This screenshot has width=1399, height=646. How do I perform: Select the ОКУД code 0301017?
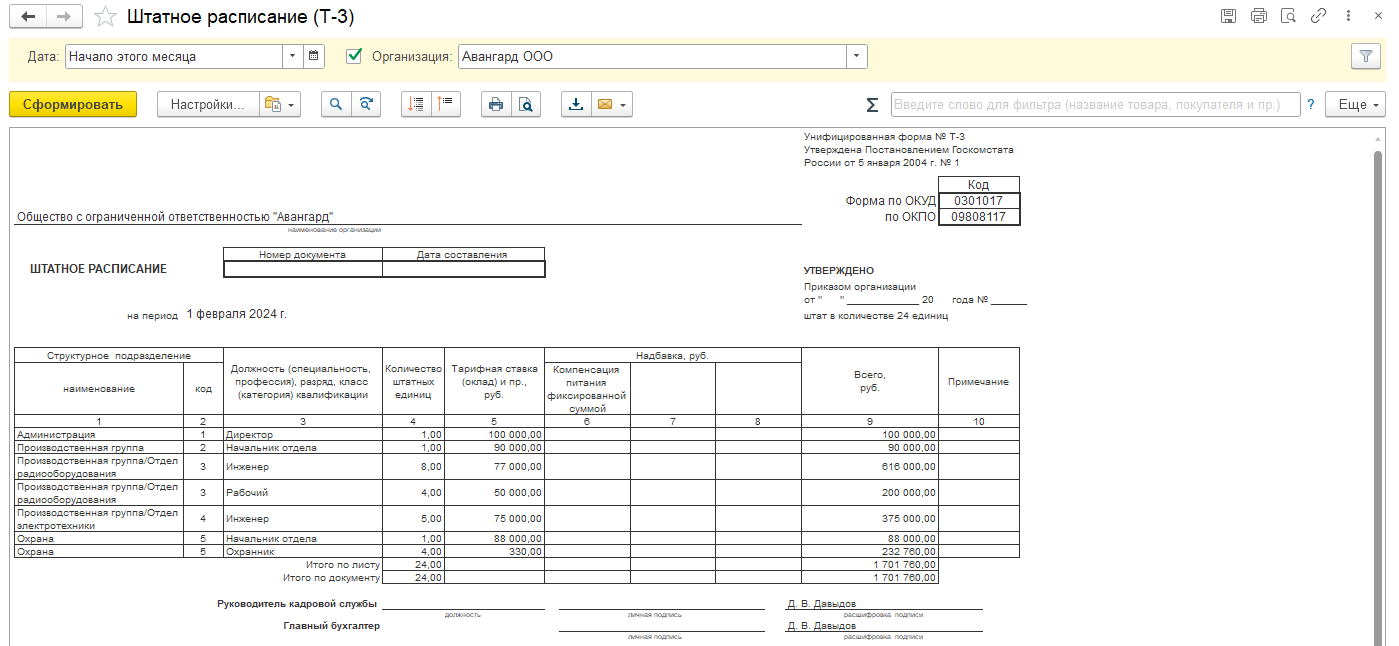[979, 200]
